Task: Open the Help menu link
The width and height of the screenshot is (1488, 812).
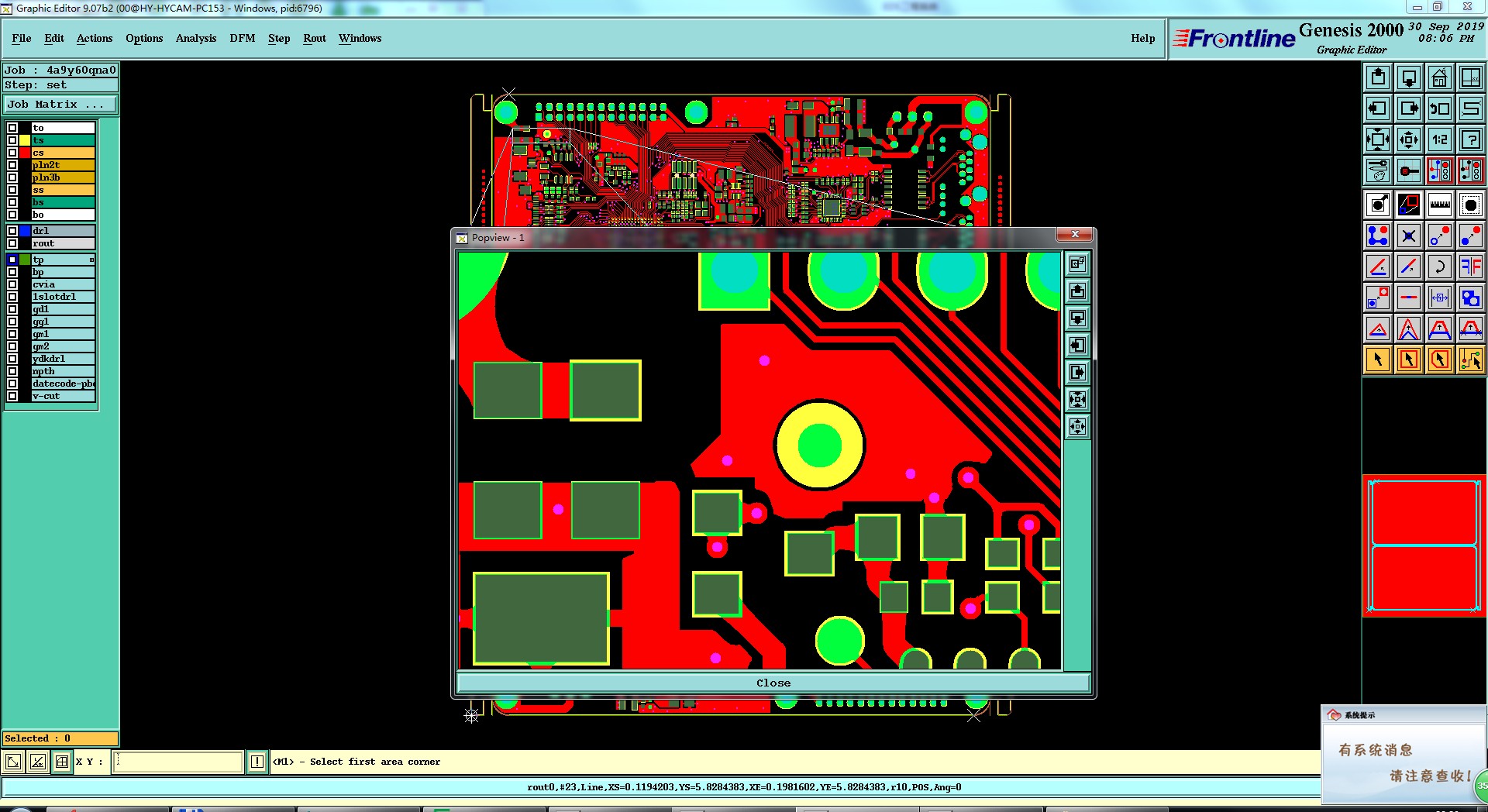Action: pos(1142,38)
